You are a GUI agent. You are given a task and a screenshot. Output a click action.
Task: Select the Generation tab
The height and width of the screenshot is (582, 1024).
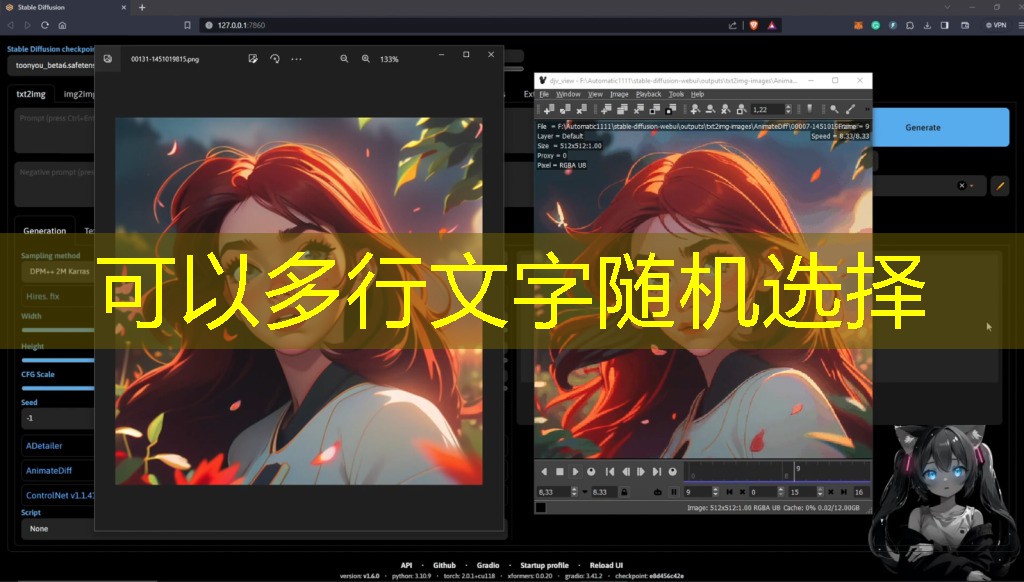[44, 231]
